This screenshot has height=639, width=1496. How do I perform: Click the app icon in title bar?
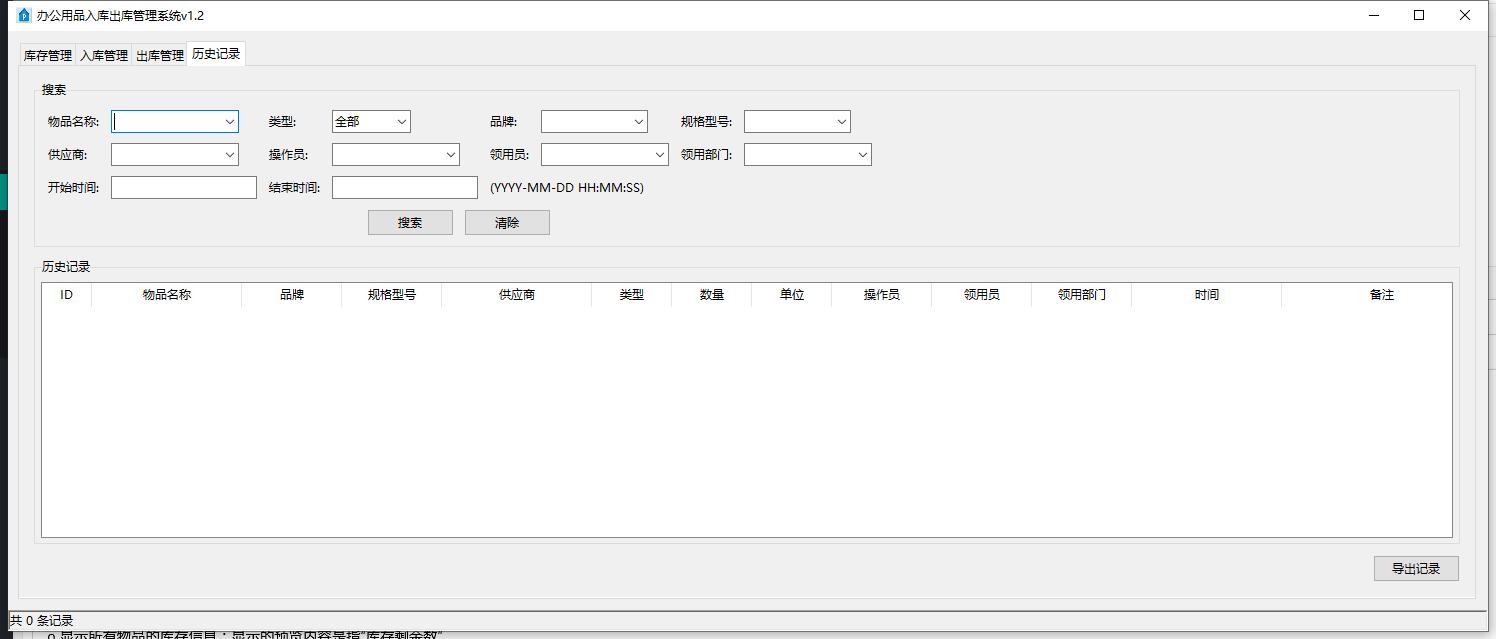(x=24, y=16)
